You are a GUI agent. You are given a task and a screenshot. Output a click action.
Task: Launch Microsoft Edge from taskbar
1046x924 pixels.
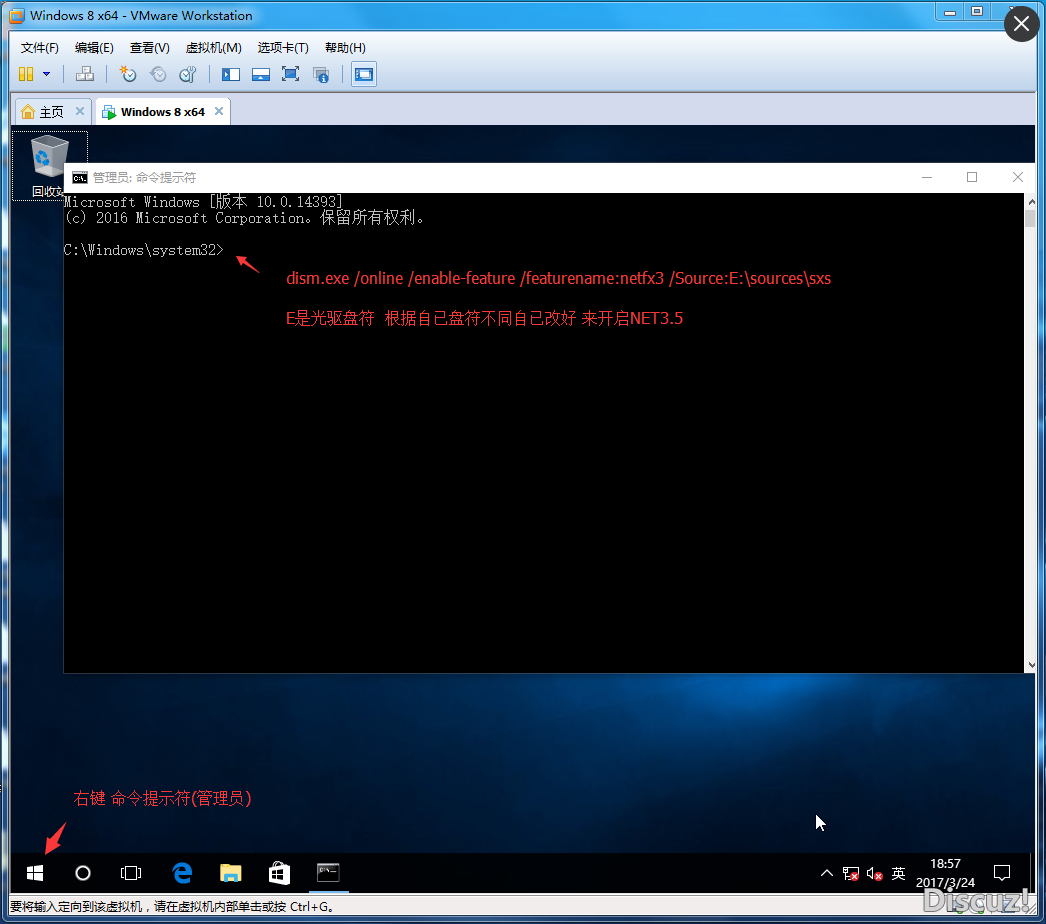coord(182,873)
